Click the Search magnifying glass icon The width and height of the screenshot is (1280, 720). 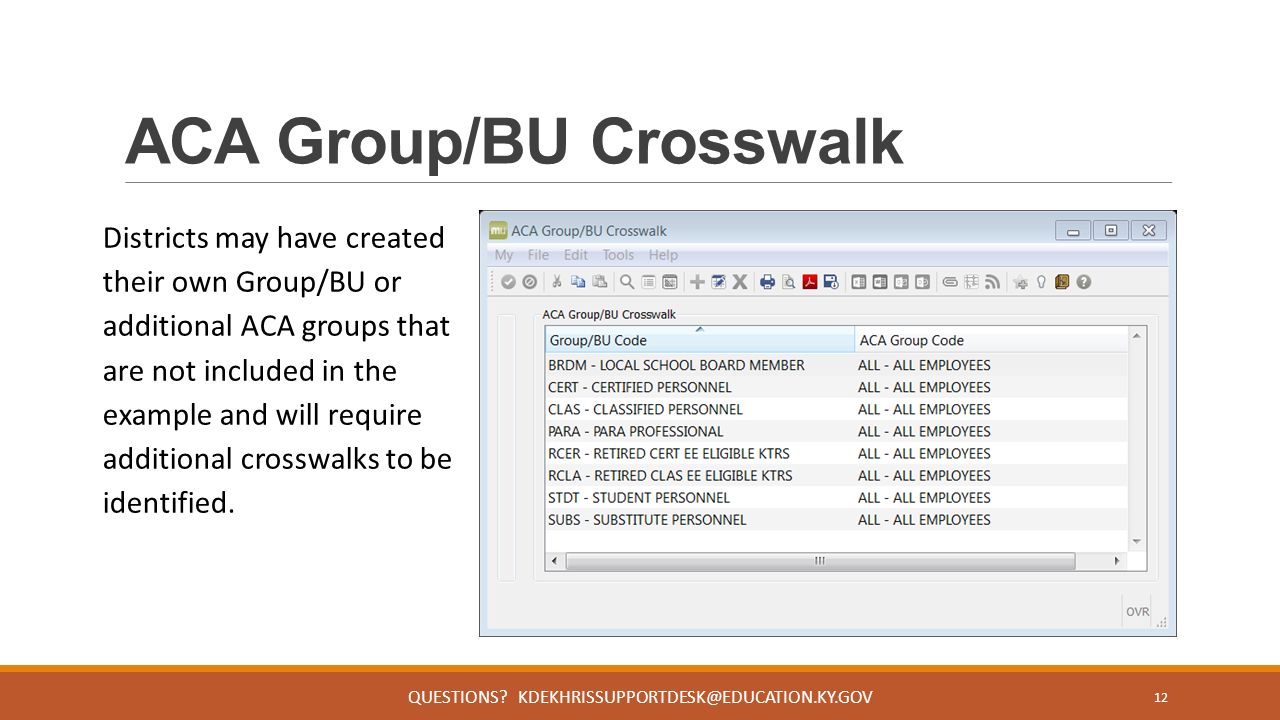[626, 282]
